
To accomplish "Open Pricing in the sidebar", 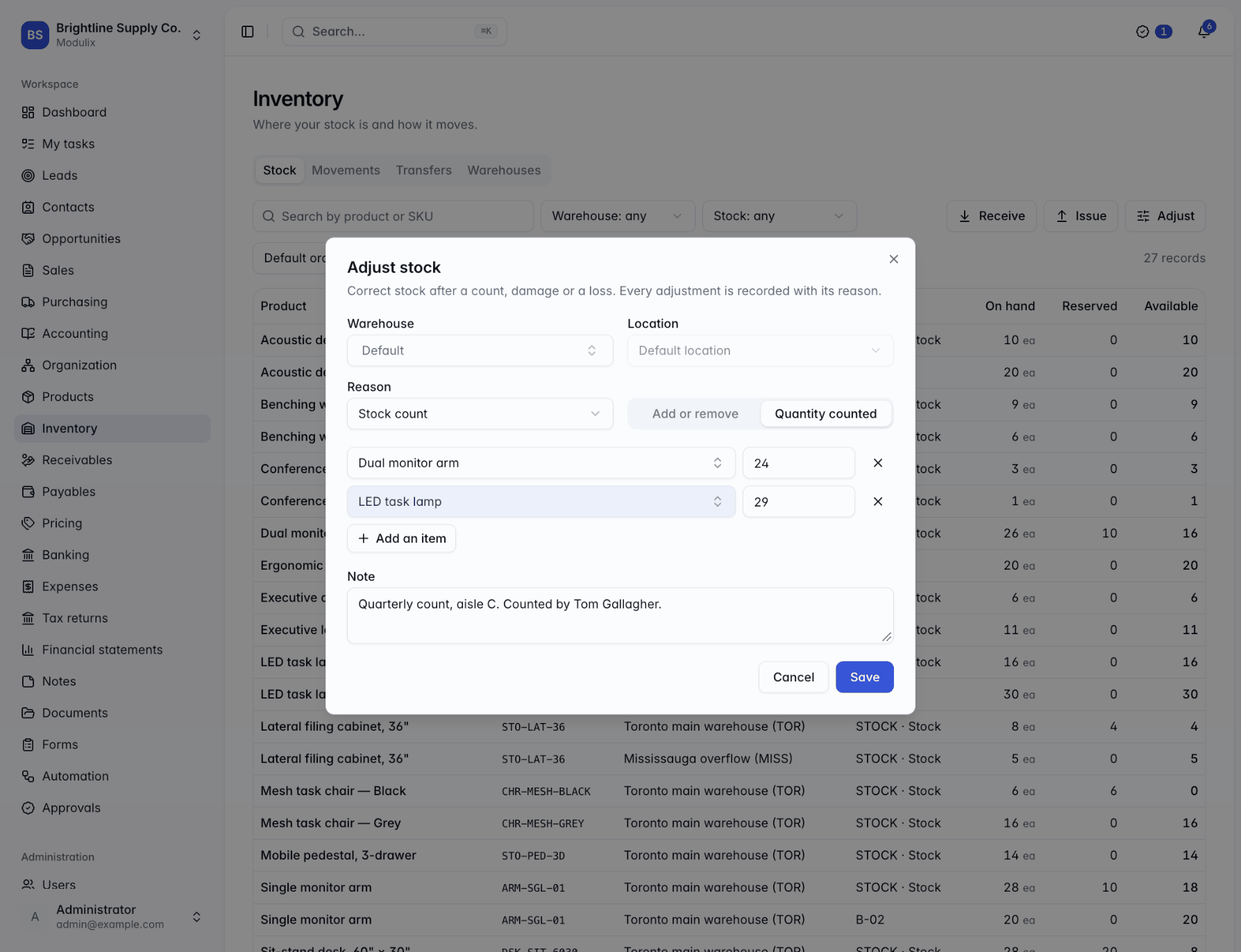I will (x=112, y=523).
